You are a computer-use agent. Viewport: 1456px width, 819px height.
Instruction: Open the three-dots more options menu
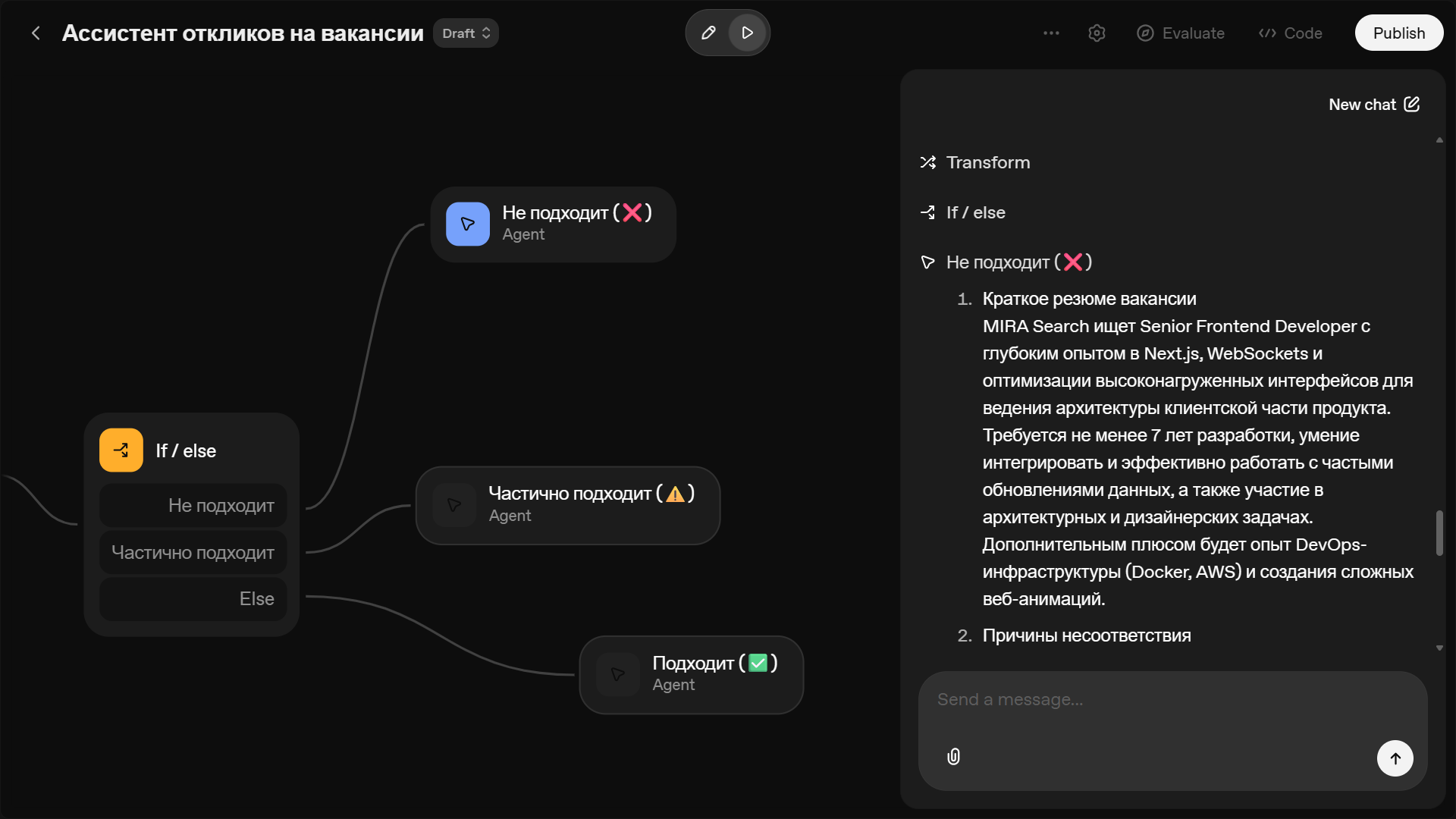click(x=1051, y=33)
